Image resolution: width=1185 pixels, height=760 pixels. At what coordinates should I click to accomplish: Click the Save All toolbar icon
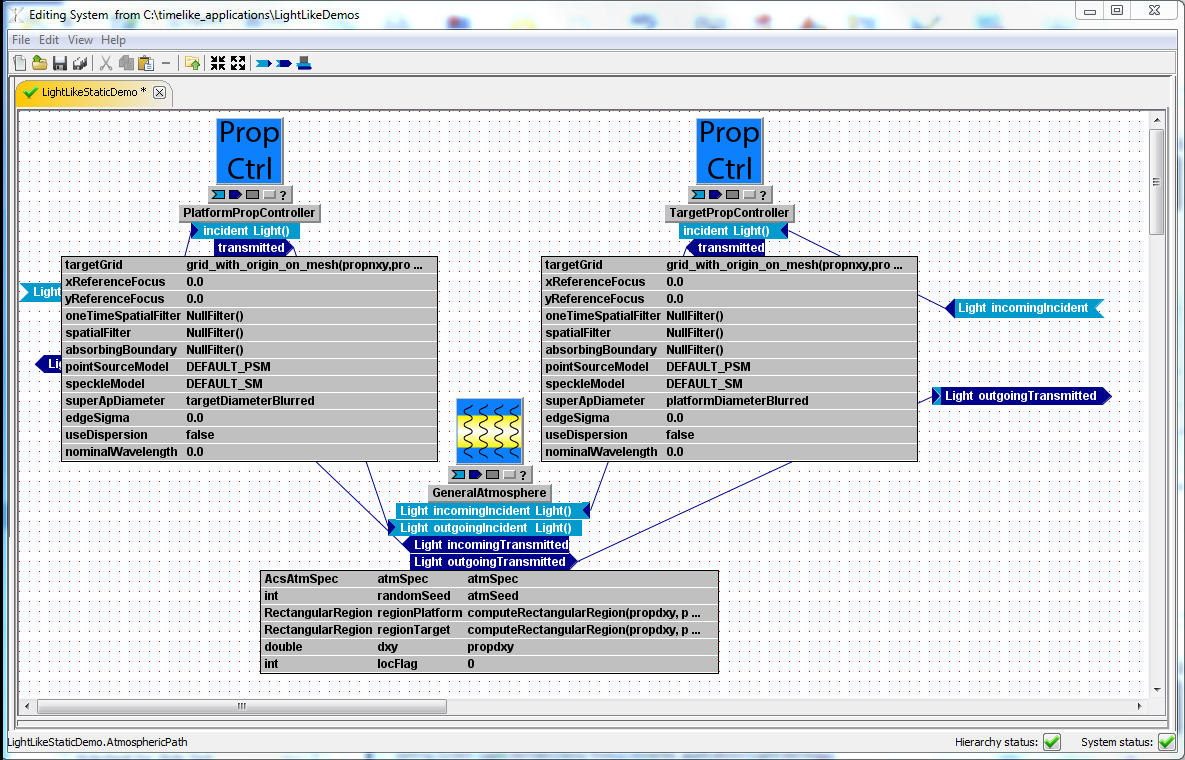(79, 63)
